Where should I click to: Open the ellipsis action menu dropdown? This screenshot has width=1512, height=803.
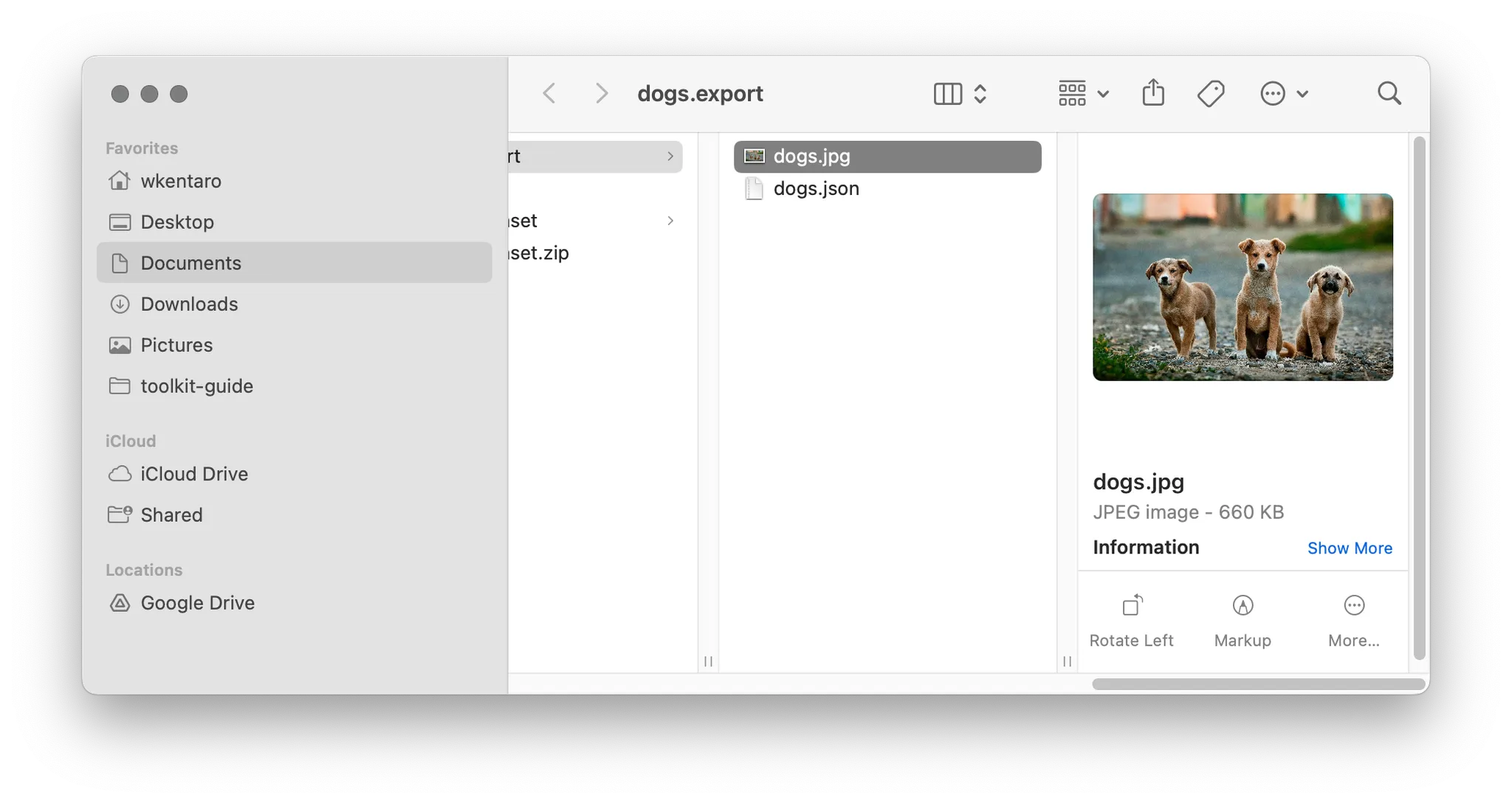click(x=1283, y=94)
